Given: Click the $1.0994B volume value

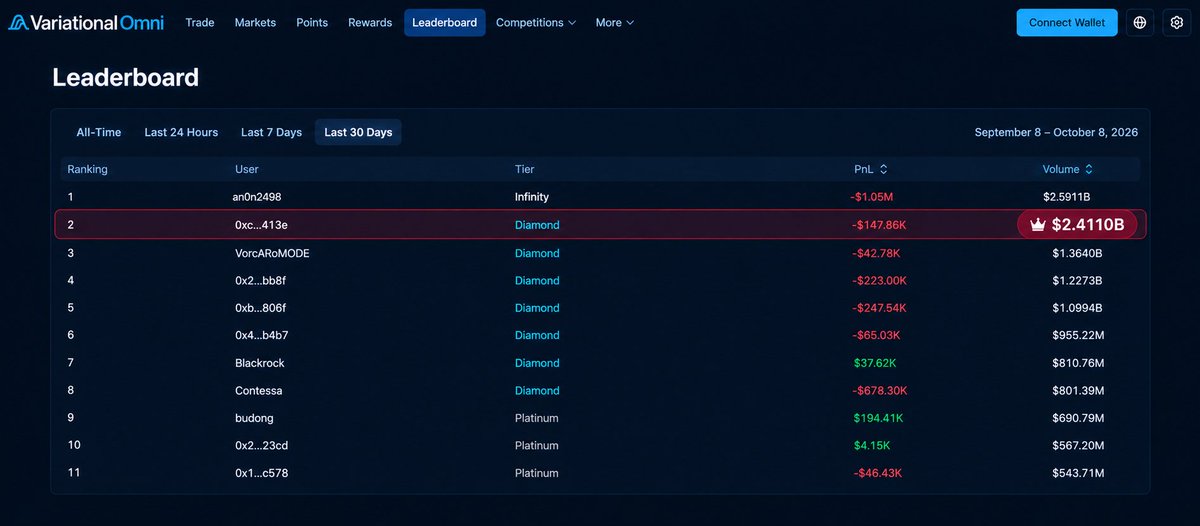Looking at the screenshot, I should [1077, 308].
